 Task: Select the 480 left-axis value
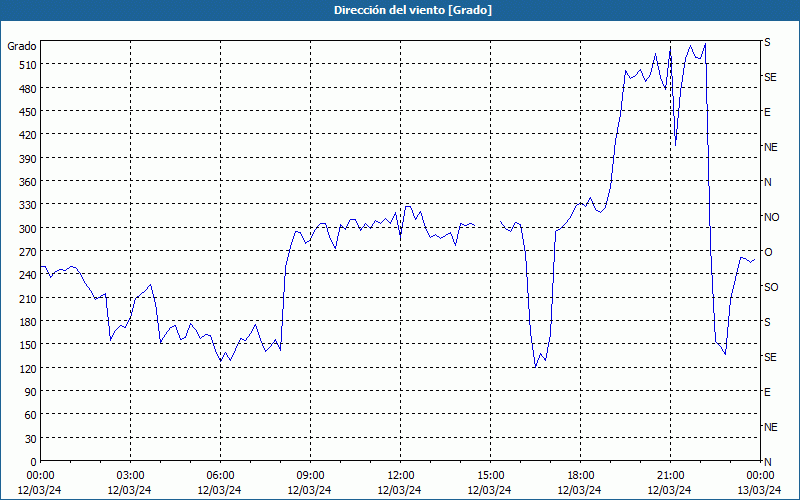[x=28, y=89]
